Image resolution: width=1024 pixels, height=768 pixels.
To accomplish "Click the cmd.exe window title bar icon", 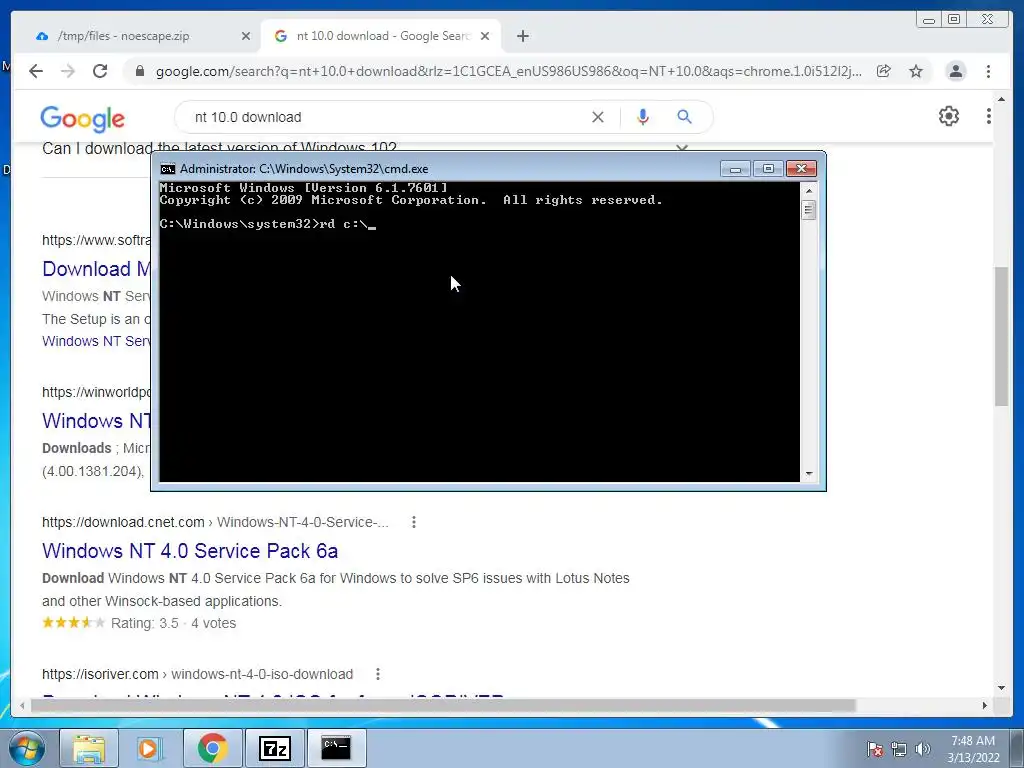I will point(168,169).
